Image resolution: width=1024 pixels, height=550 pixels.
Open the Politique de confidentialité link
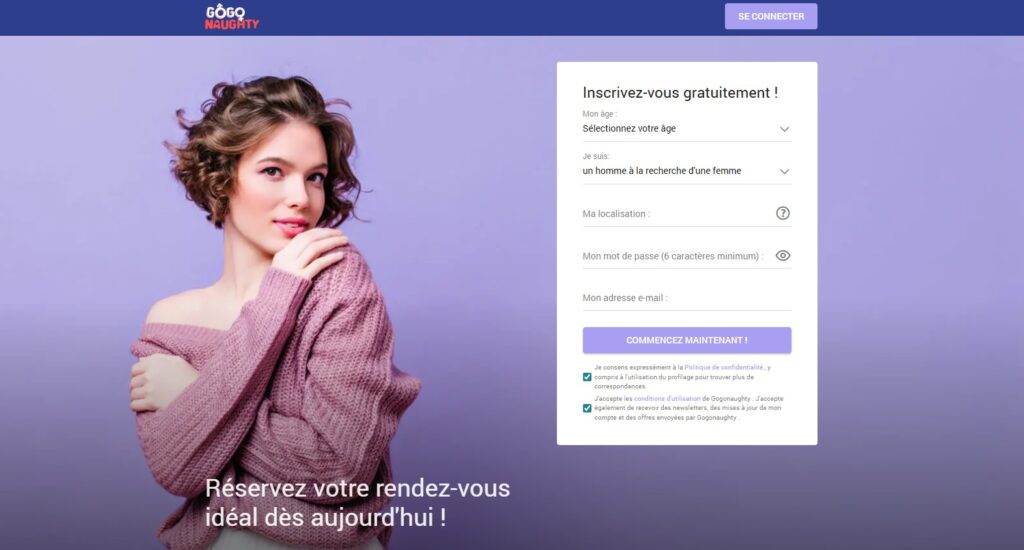[x=724, y=368]
